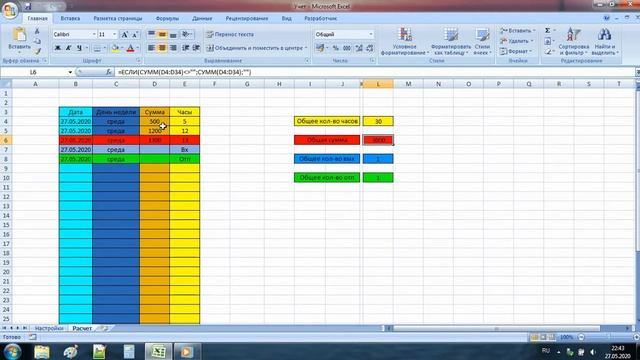Open Стили ячеек cell styles
Viewport: 640px width, 360px height.
tap(482, 42)
